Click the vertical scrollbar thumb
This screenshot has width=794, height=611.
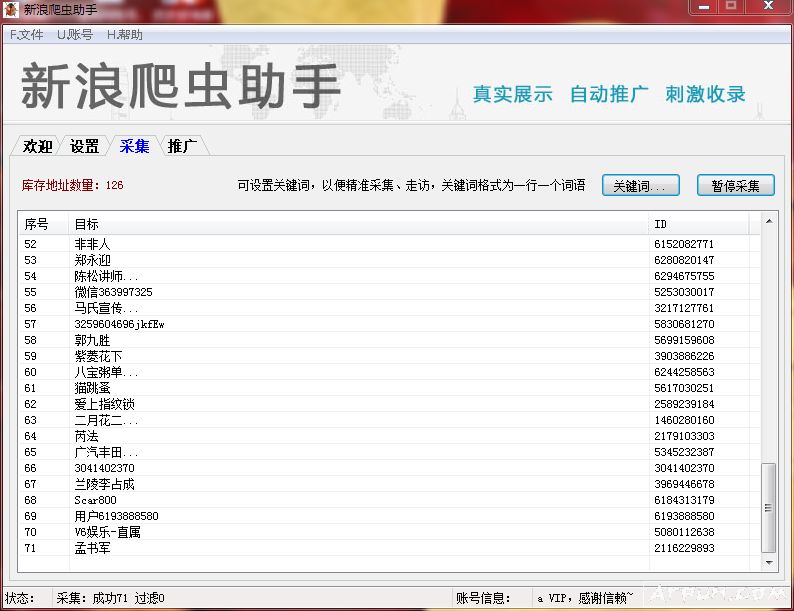tap(768, 507)
